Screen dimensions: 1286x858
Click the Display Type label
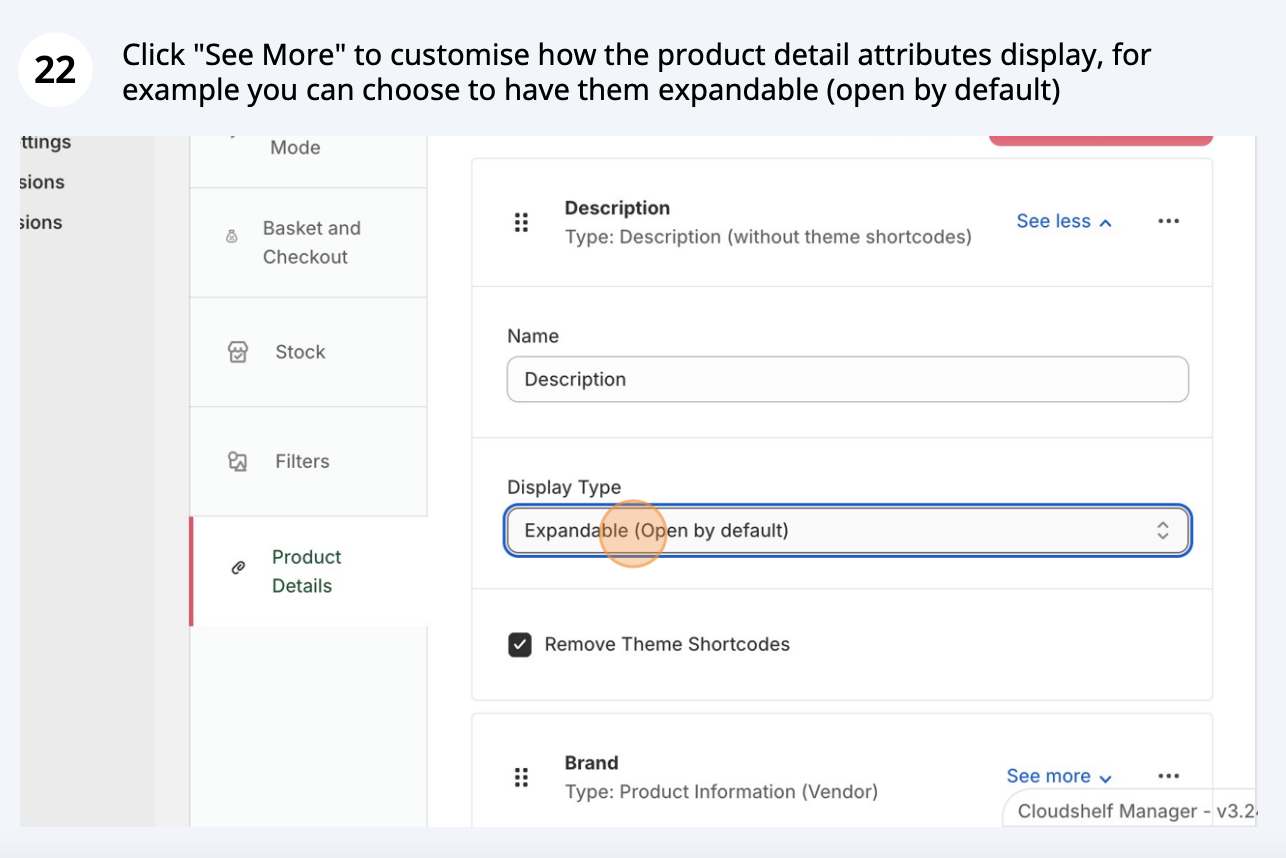(564, 487)
